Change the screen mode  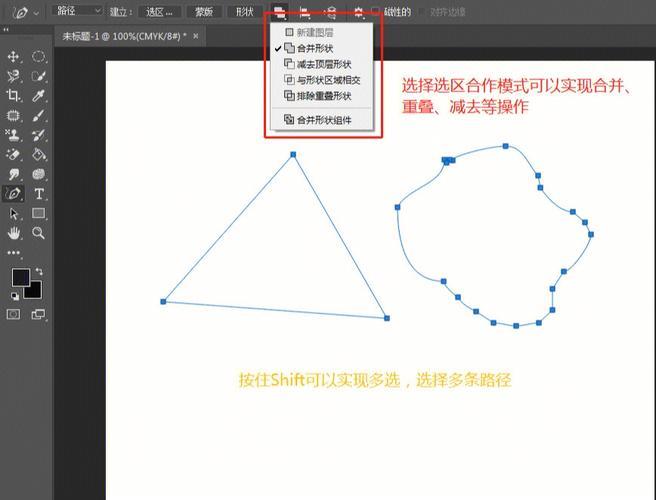point(38,314)
